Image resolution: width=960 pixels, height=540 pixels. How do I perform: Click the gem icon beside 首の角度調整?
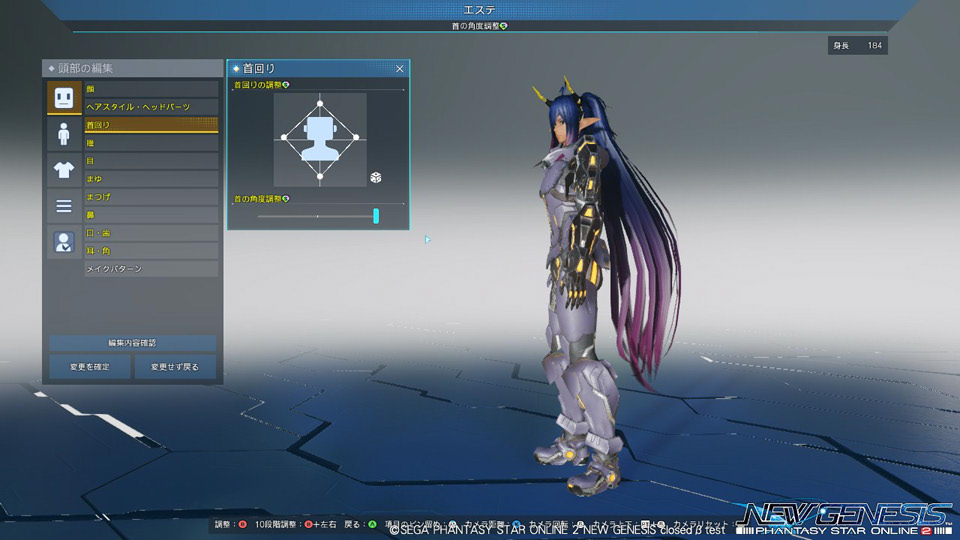[286, 199]
